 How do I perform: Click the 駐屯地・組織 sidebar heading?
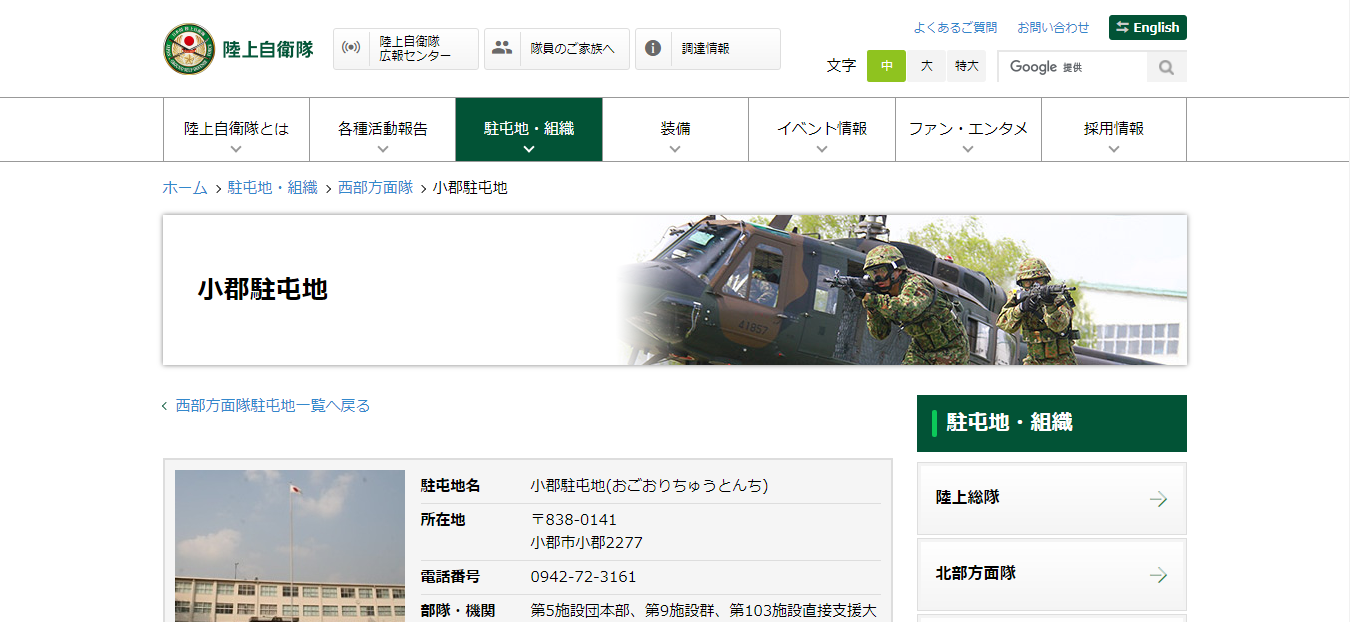(x=1052, y=423)
